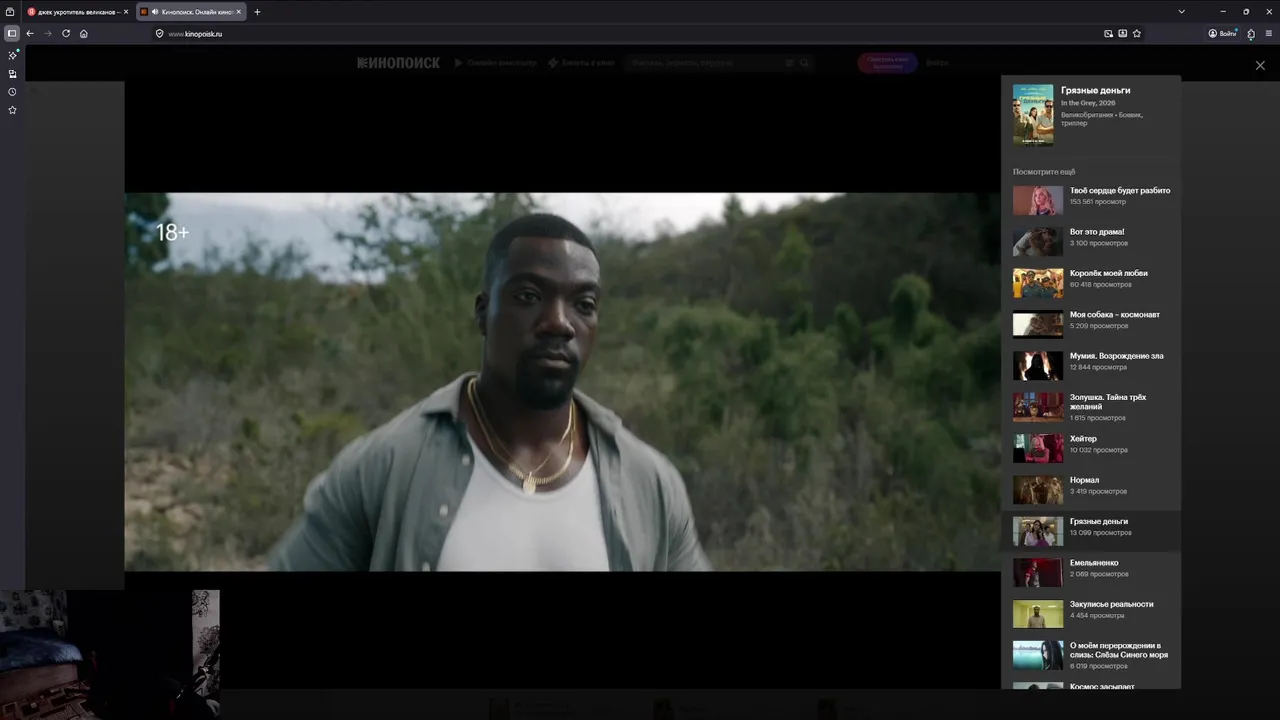Open picture-in-picture video icon in address bar

coord(1108,33)
